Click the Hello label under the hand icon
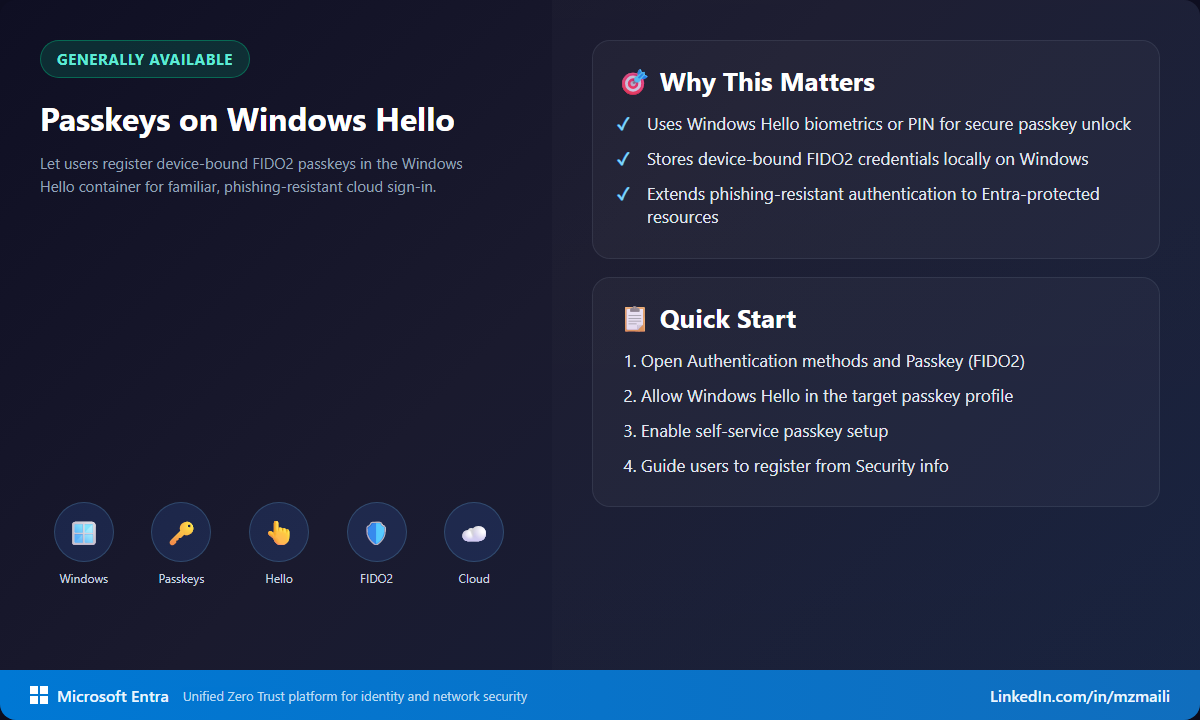Viewport: 1200px width, 720px height. pyautogui.click(x=279, y=579)
